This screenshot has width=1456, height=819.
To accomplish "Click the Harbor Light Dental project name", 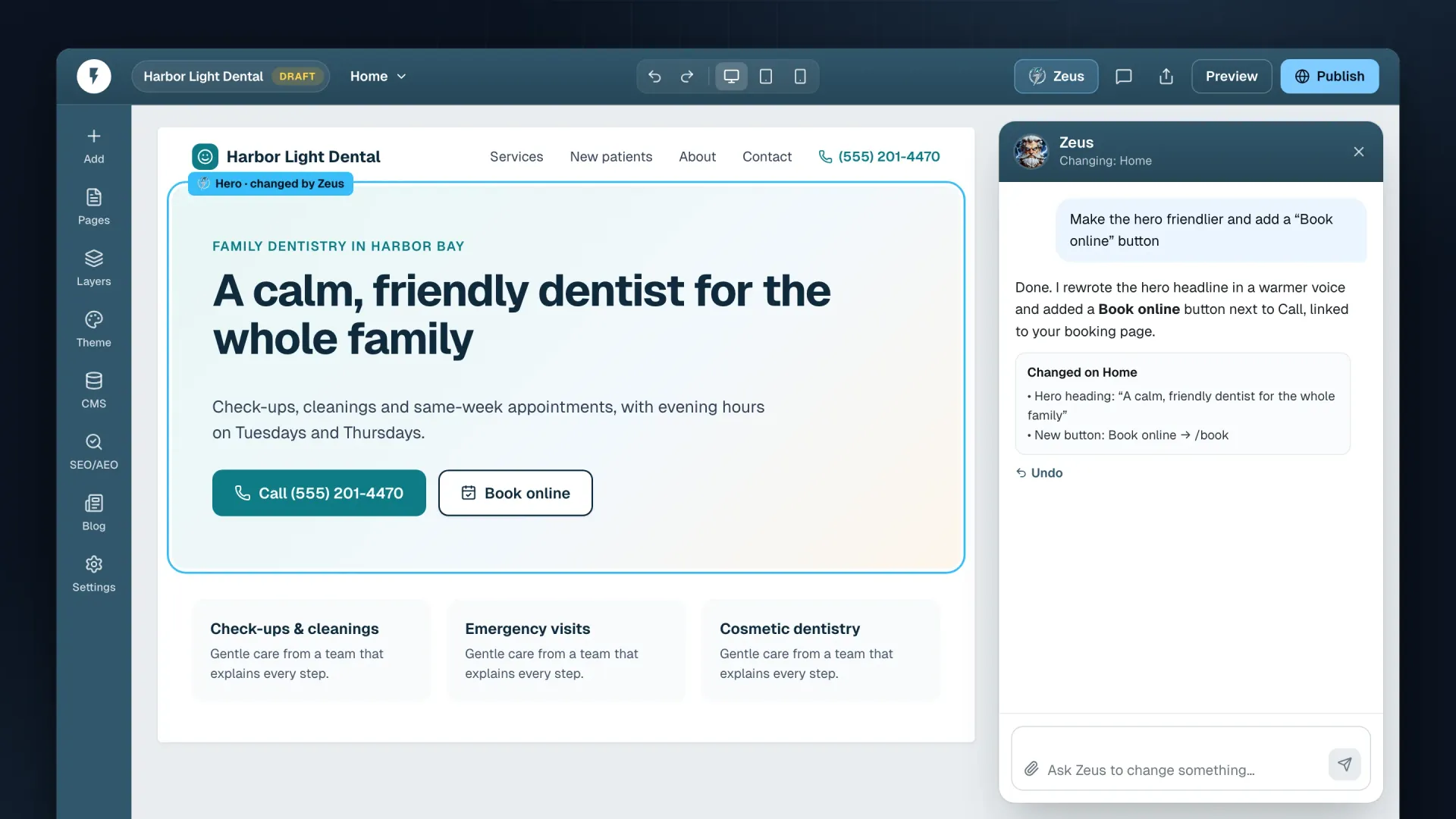I will click(203, 77).
